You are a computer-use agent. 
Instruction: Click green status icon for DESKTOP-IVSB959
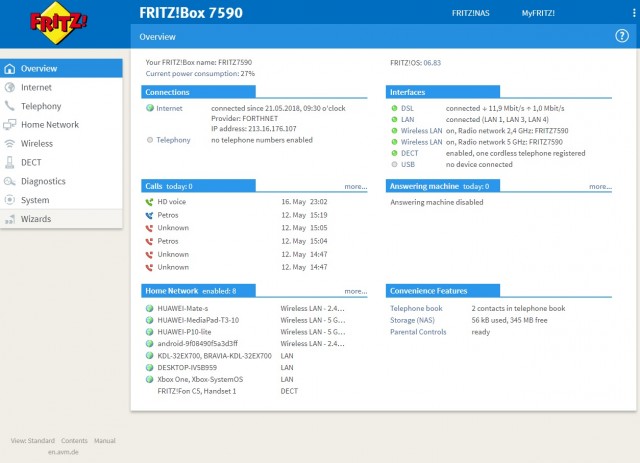149,367
